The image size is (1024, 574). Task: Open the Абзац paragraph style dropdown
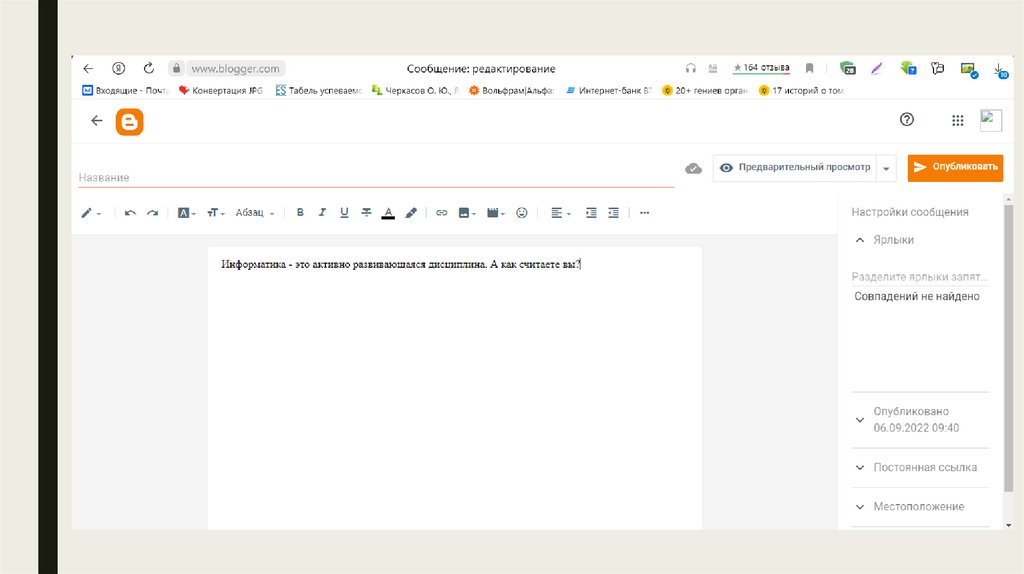(255, 213)
